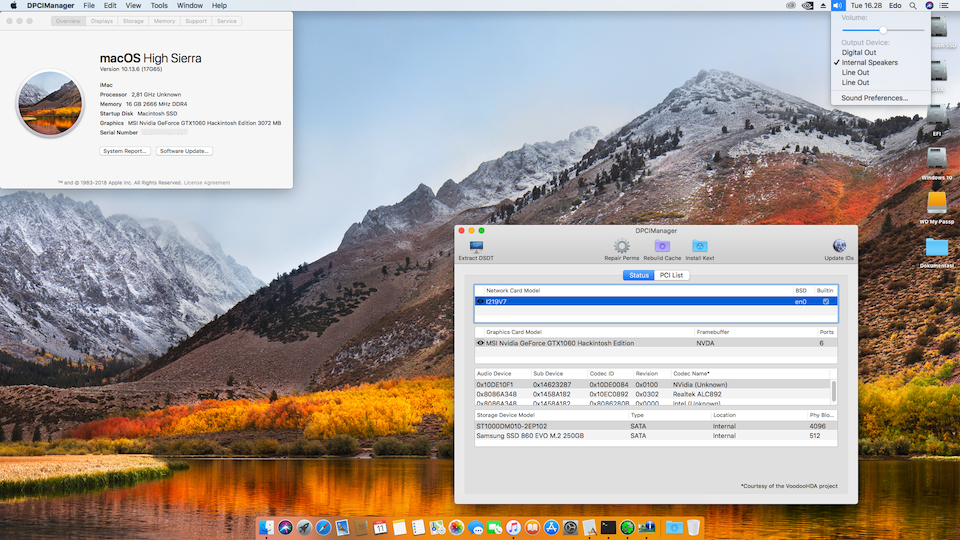Switch to the PCI List tab
Viewport: 960px width, 540px height.
click(x=672, y=275)
